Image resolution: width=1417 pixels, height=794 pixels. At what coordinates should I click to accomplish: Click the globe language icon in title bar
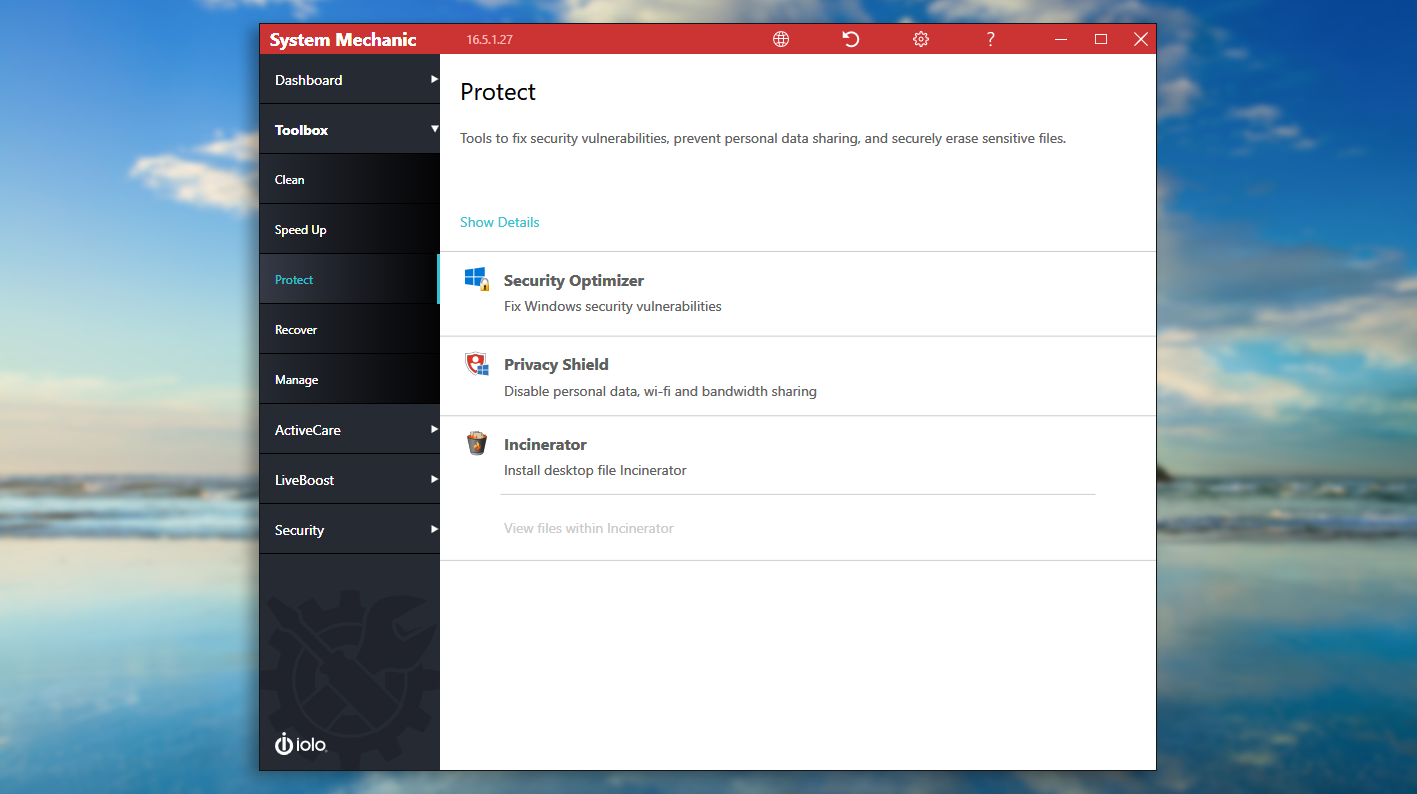781,39
